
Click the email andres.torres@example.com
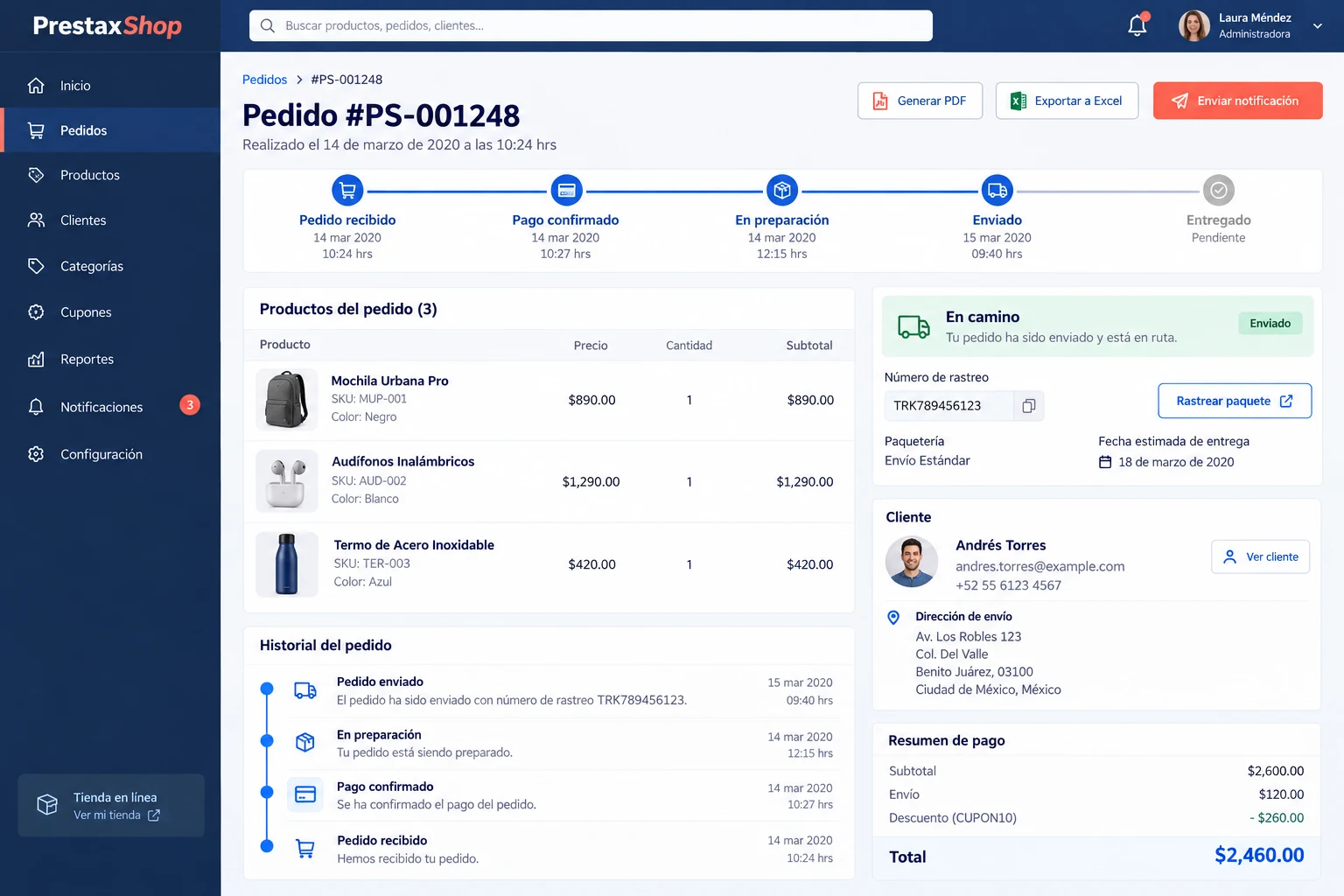(x=1039, y=566)
